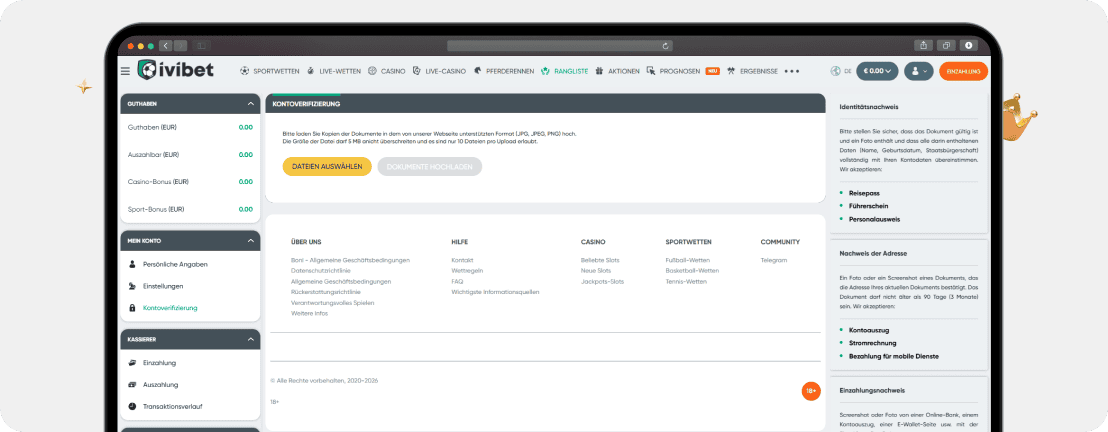Open the user account dropdown
Image resolution: width=1108 pixels, height=432 pixels.
point(919,71)
